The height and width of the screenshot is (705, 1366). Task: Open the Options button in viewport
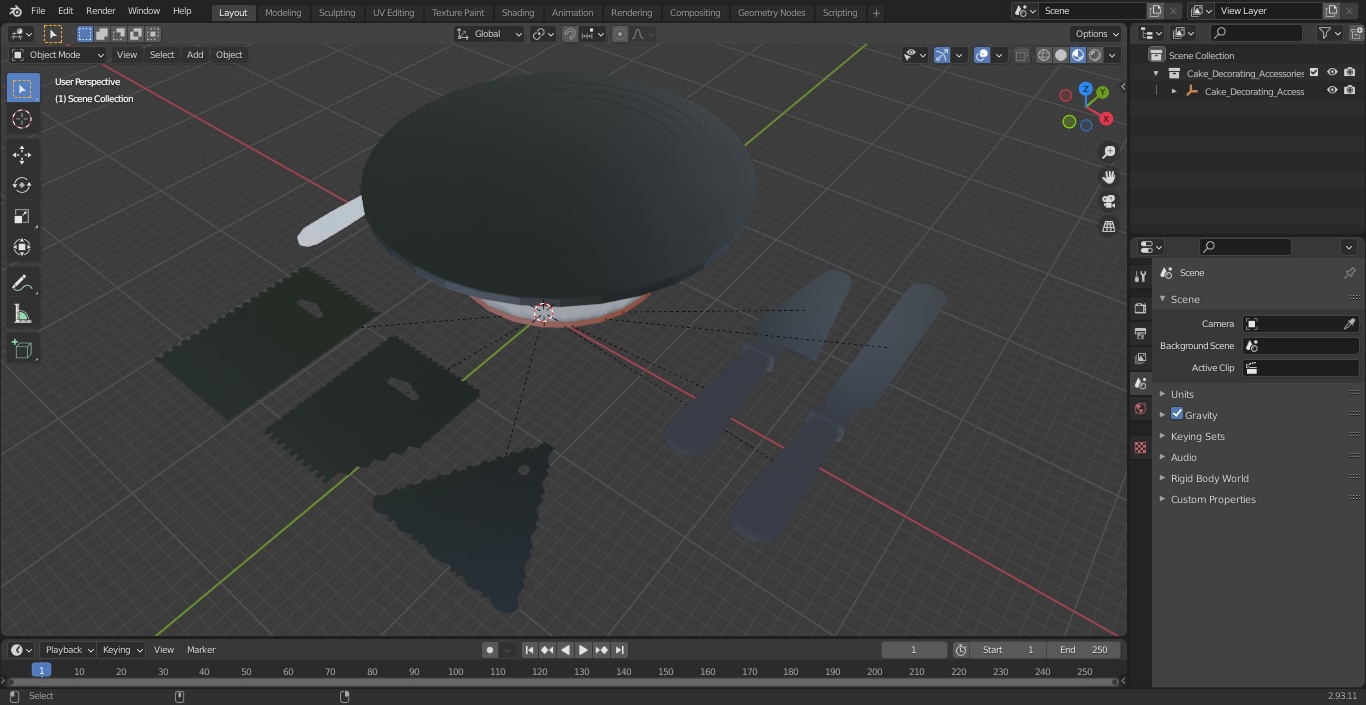tap(1097, 34)
